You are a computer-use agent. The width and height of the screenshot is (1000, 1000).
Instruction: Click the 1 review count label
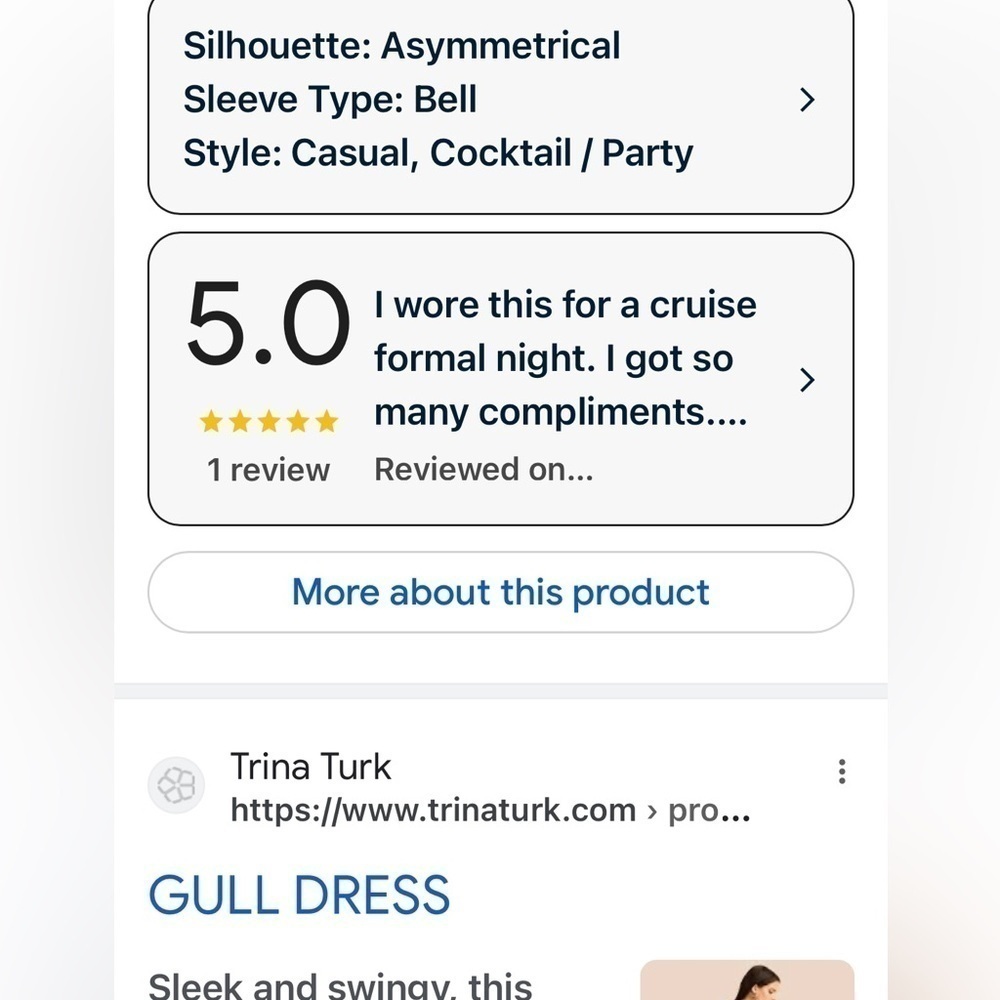tap(268, 469)
